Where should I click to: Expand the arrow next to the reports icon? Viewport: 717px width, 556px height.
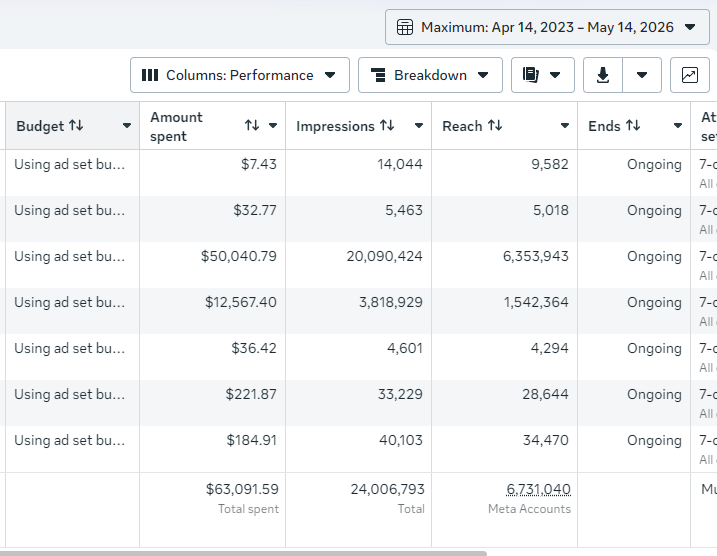[x=555, y=75]
